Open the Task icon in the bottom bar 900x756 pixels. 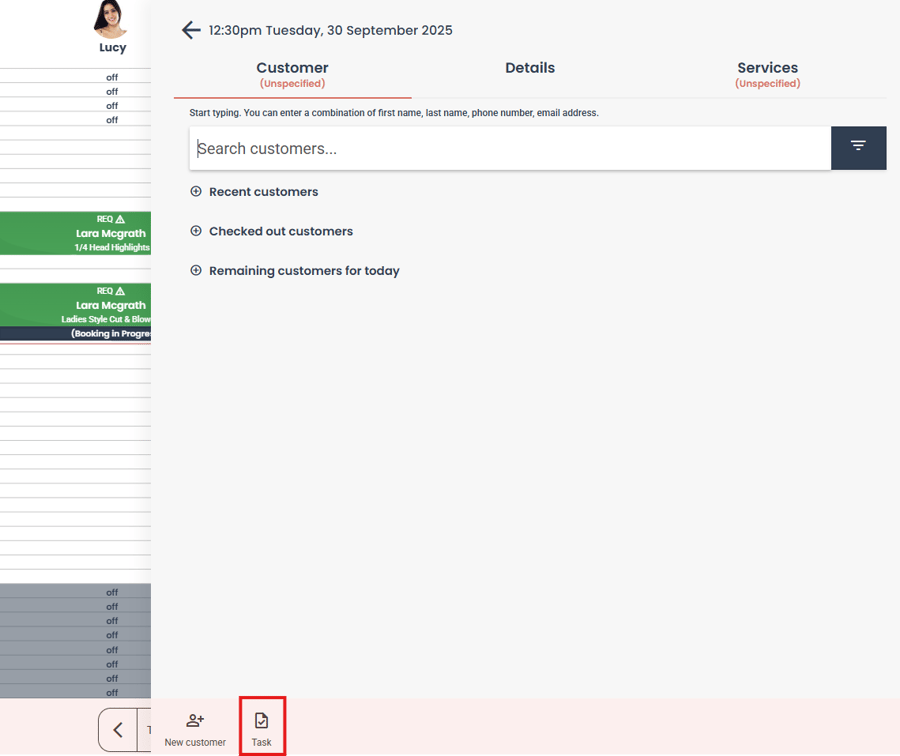coord(262,721)
